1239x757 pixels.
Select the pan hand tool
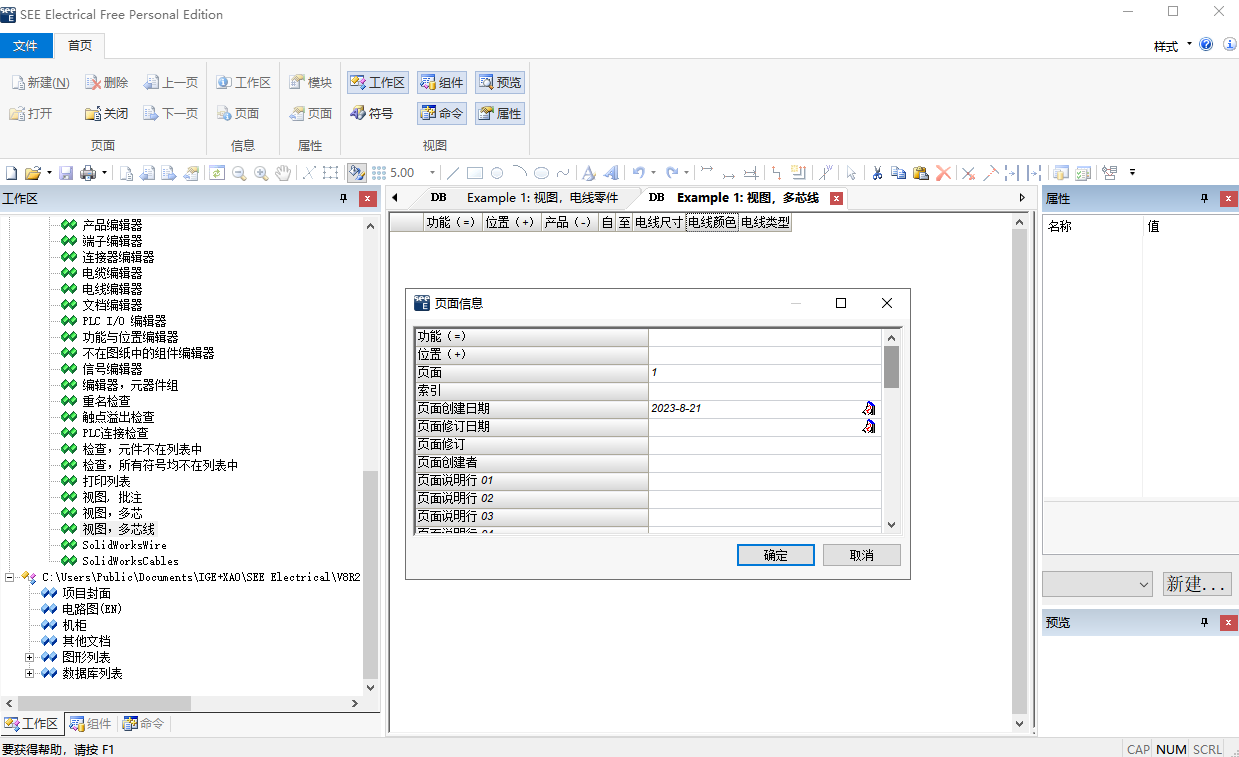coord(283,173)
